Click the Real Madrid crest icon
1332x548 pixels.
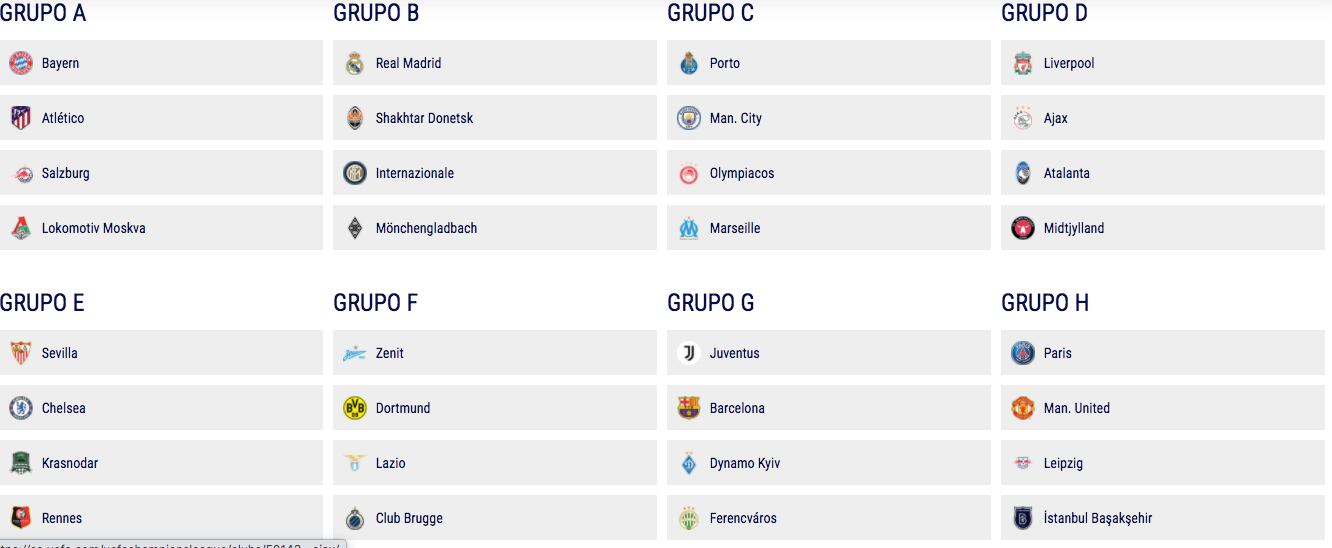(x=355, y=63)
